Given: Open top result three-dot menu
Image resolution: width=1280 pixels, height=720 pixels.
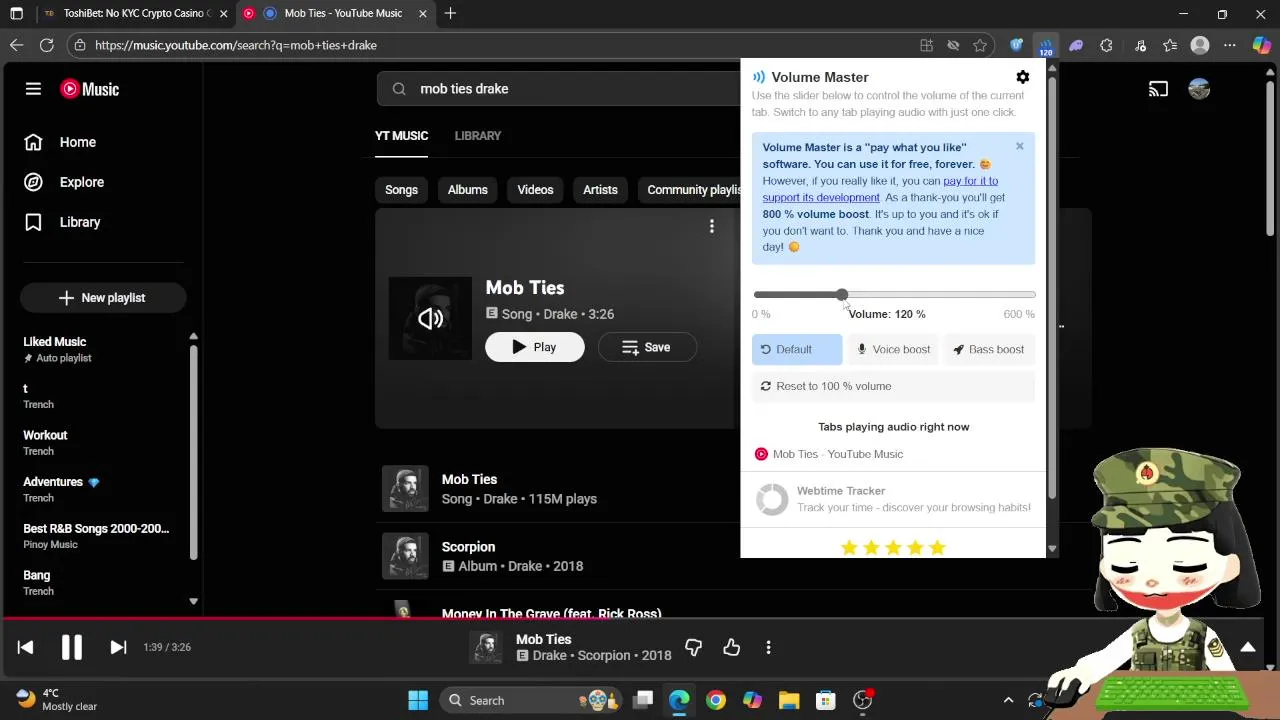Looking at the screenshot, I should click(711, 227).
